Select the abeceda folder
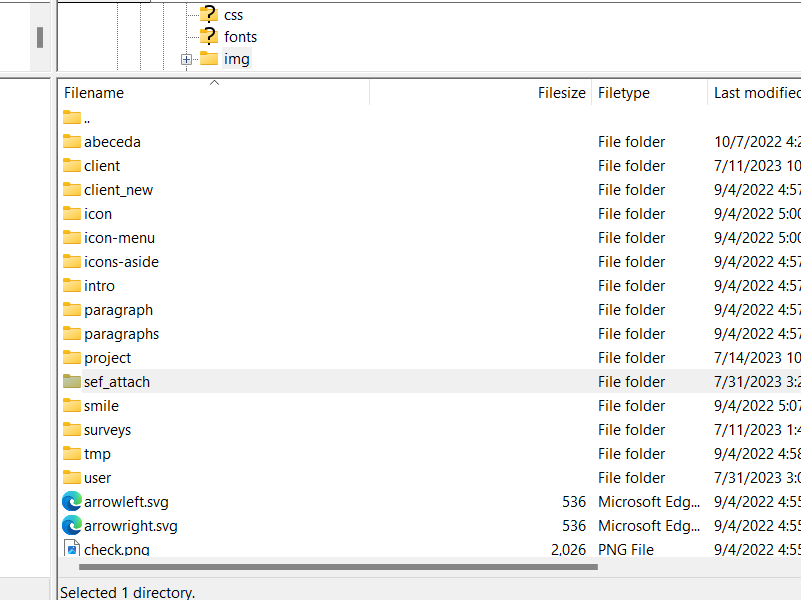Screen dimensions: 801x600 point(112,142)
